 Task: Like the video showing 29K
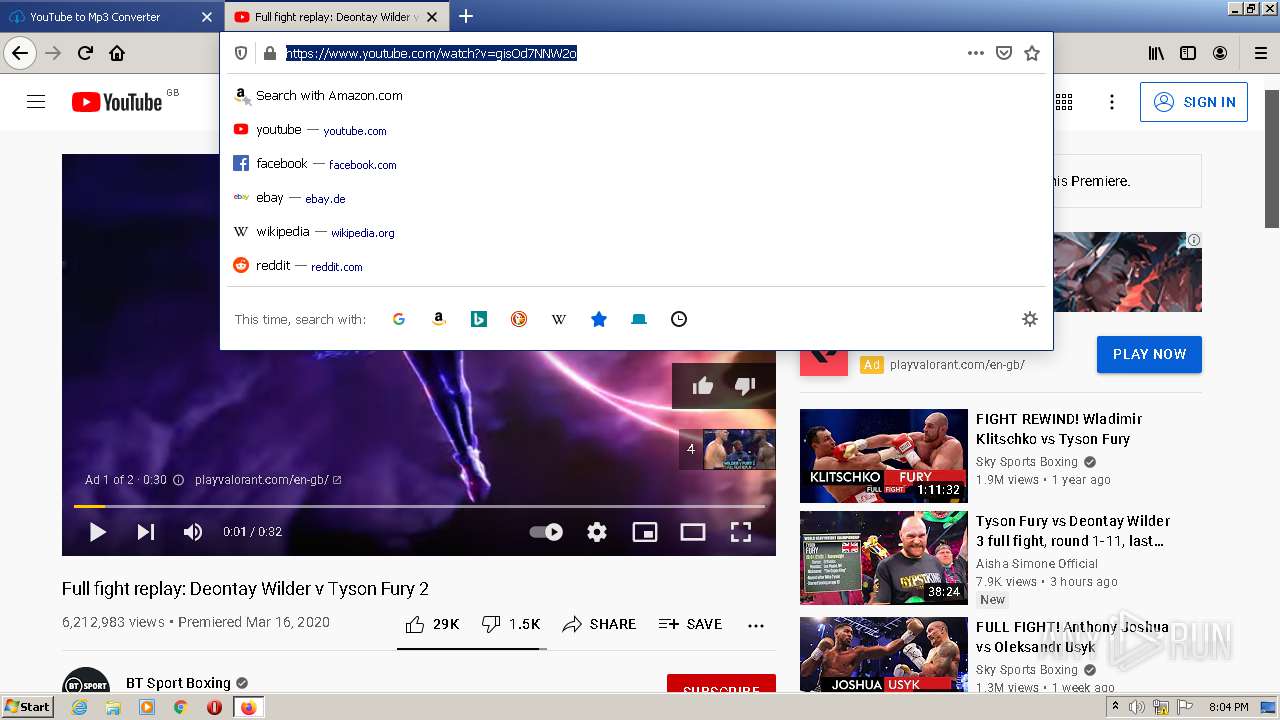pyautogui.click(x=432, y=624)
